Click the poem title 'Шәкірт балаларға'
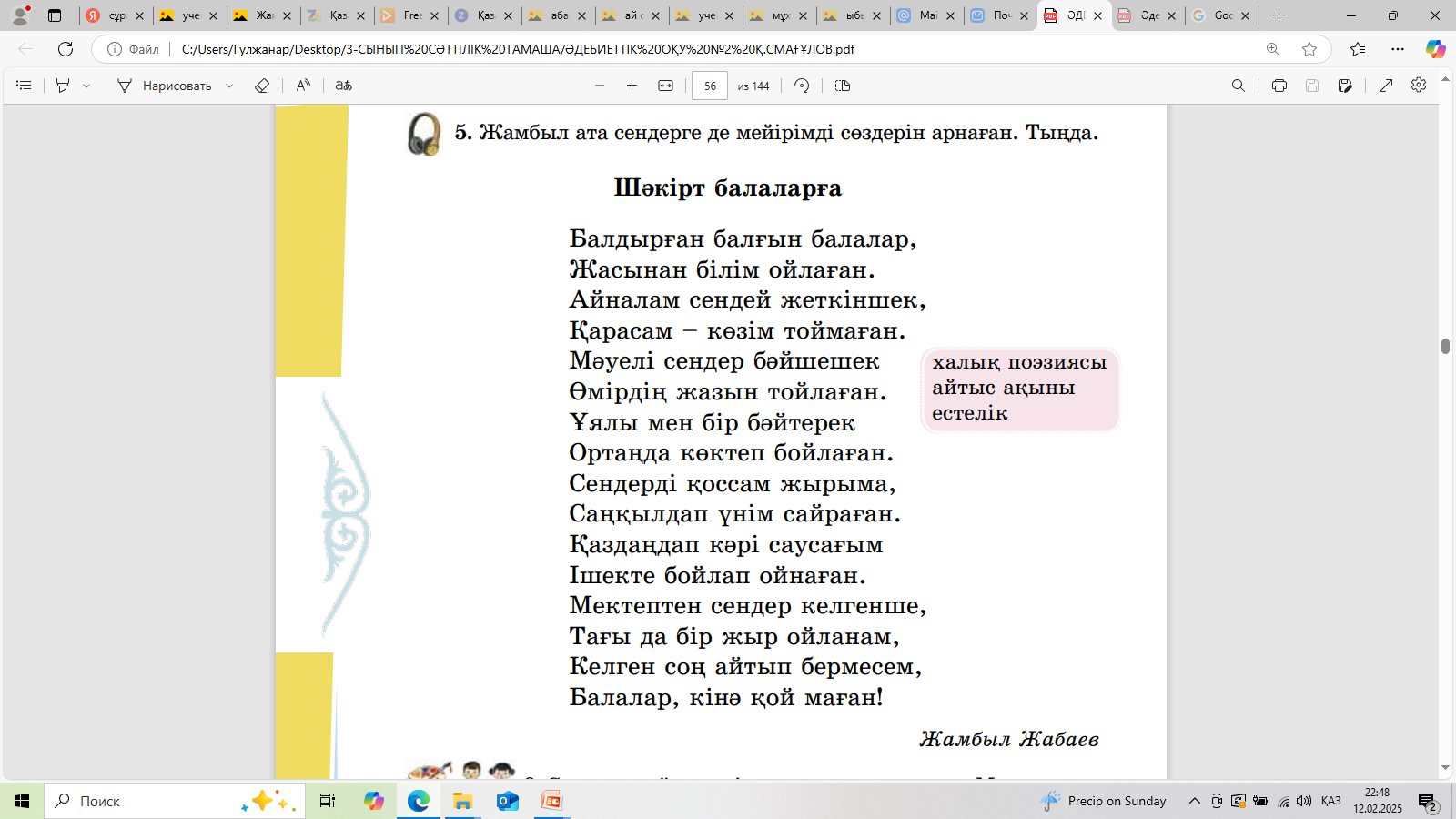1456x819 pixels. click(x=728, y=188)
